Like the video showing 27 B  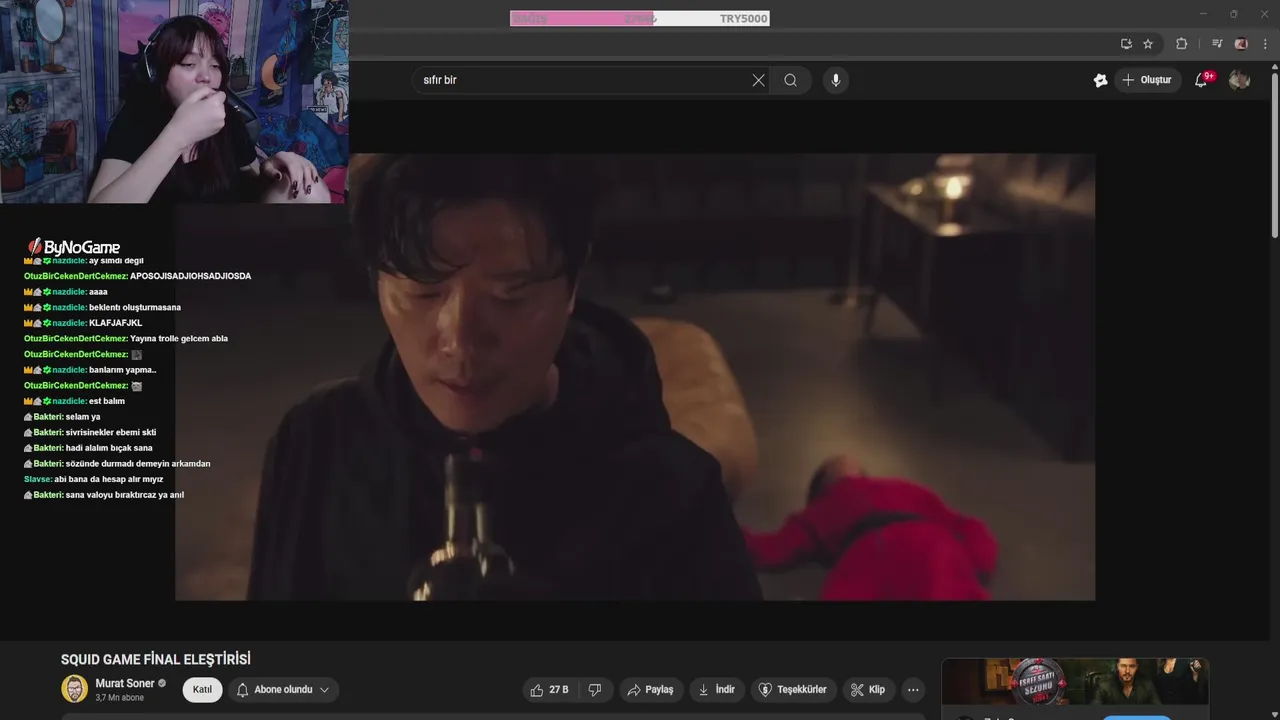(549, 690)
